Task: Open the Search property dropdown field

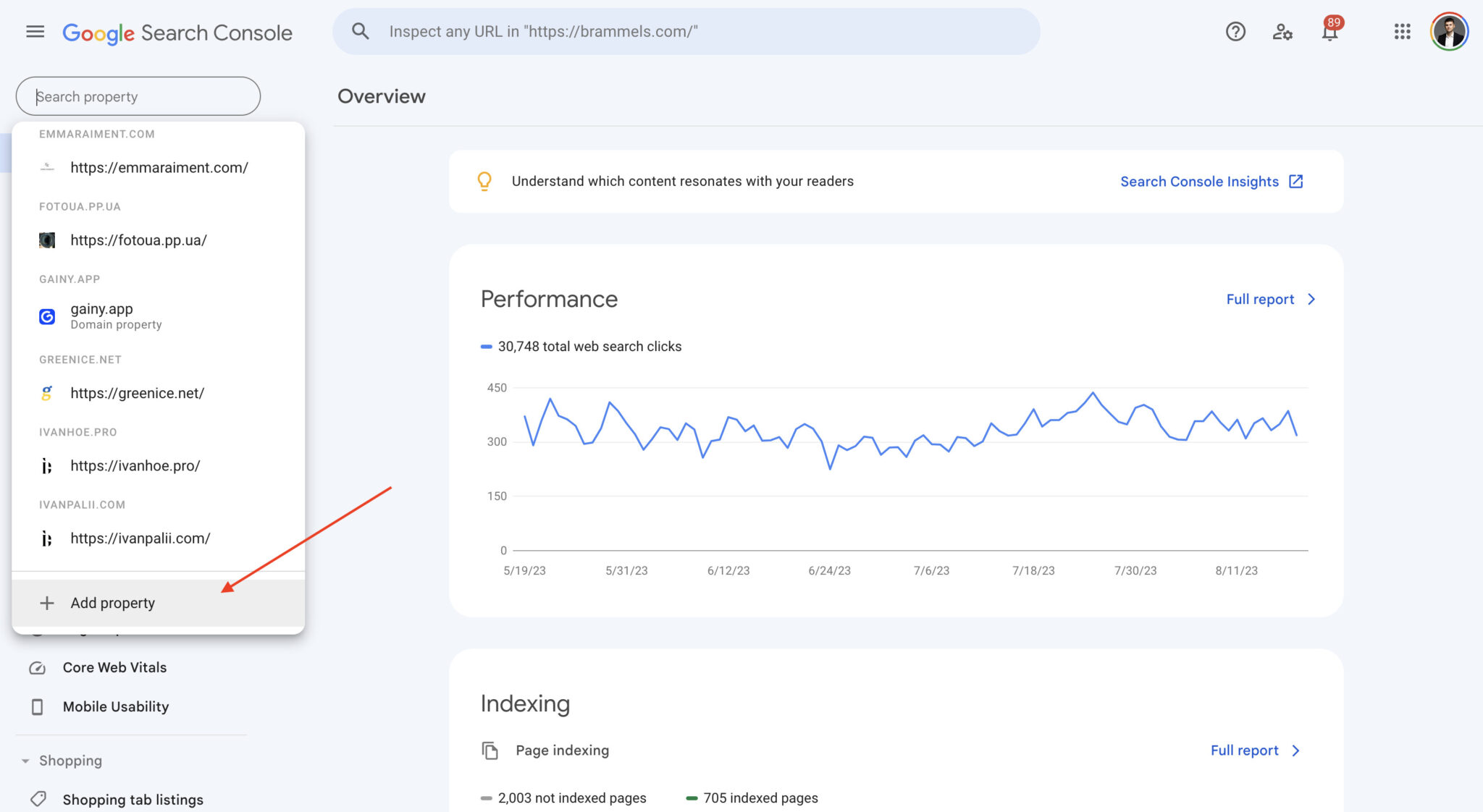Action: pyautogui.click(x=138, y=96)
